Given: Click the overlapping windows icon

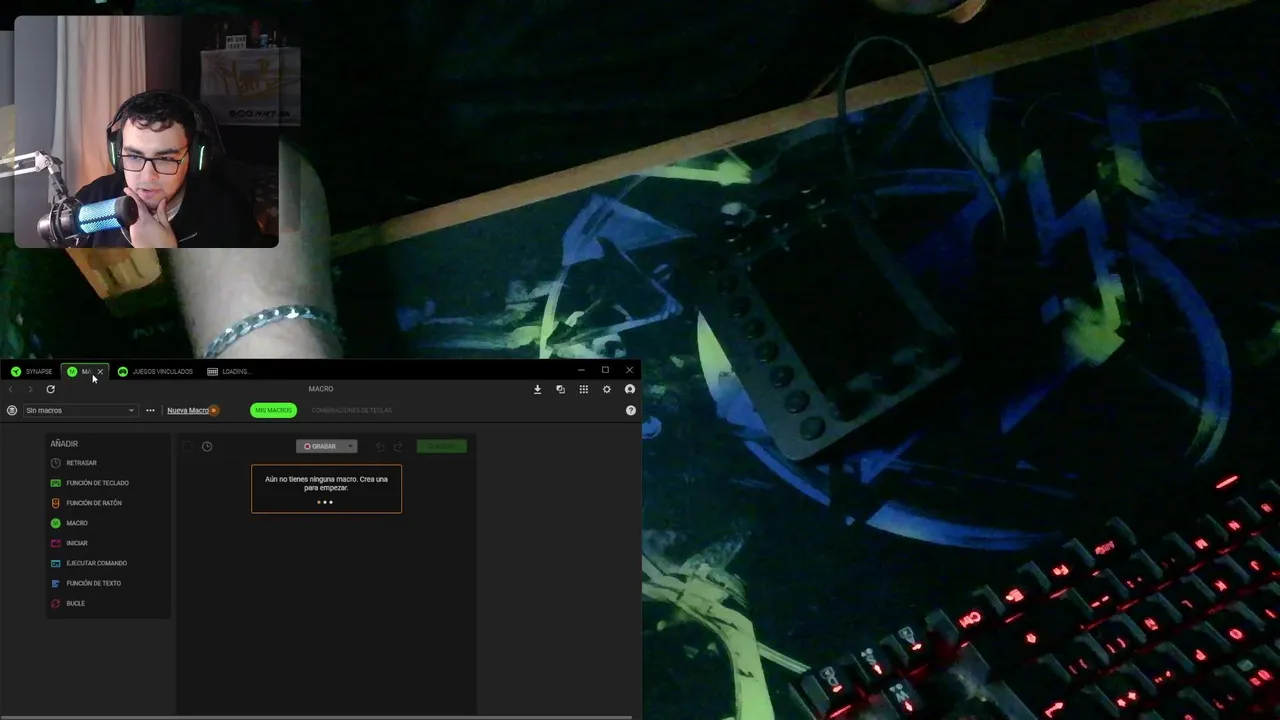Looking at the screenshot, I should 560,389.
